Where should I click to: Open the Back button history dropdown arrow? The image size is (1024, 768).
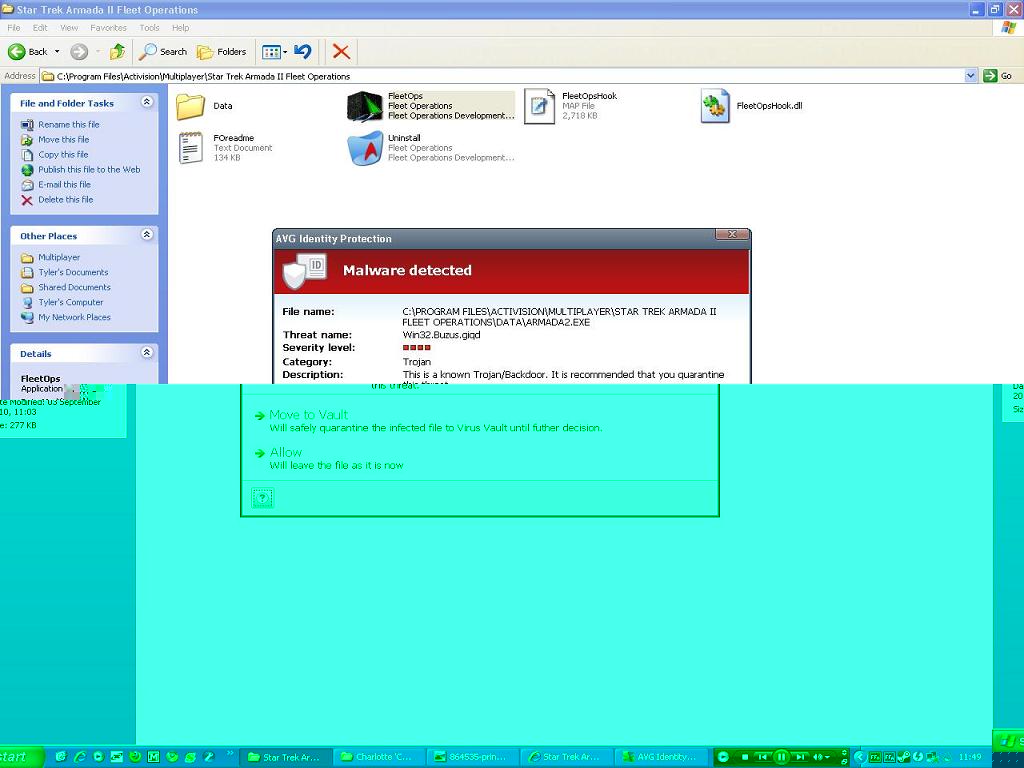click(57, 52)
